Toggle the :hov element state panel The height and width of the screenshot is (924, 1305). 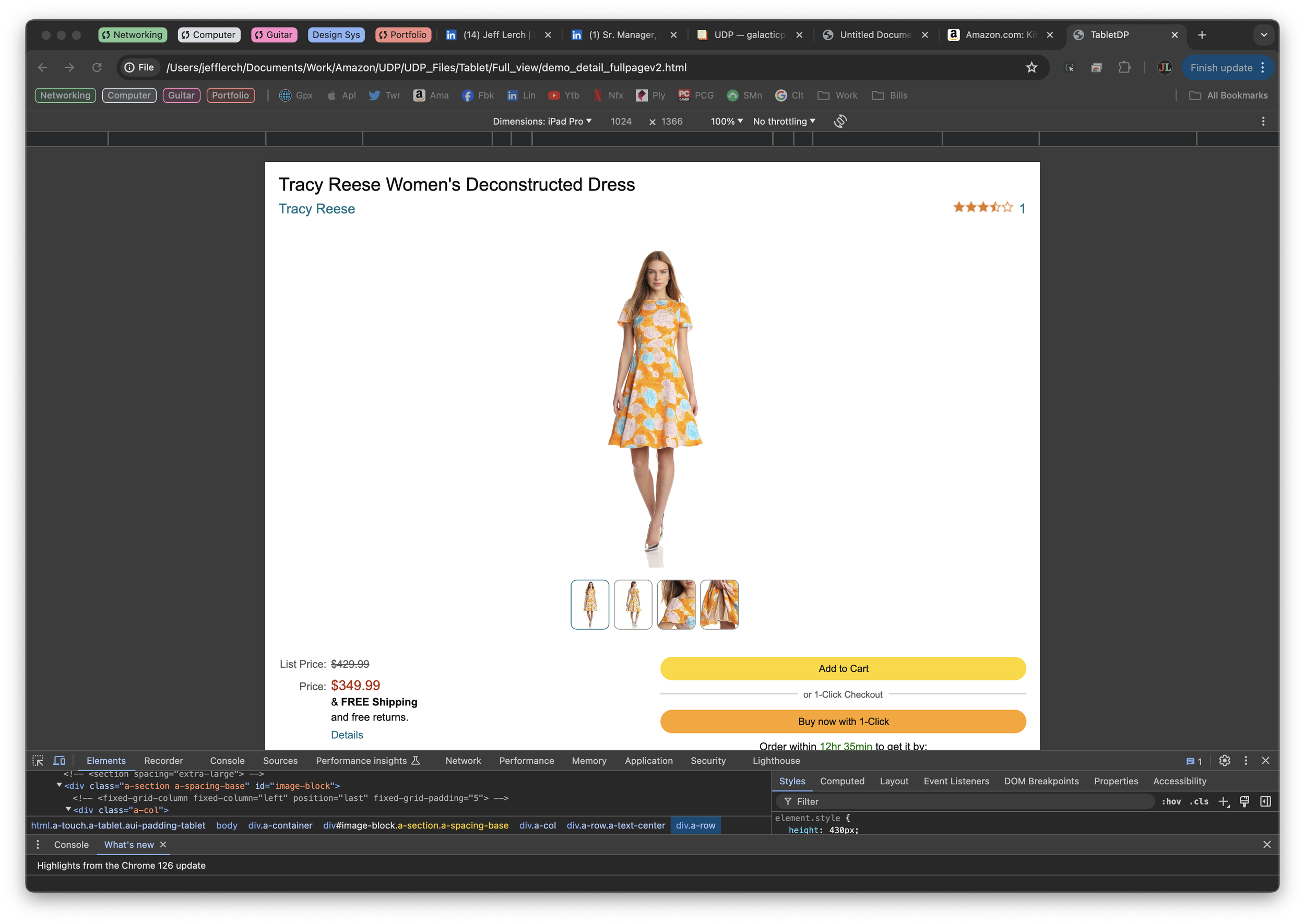tap(1171, 802)
